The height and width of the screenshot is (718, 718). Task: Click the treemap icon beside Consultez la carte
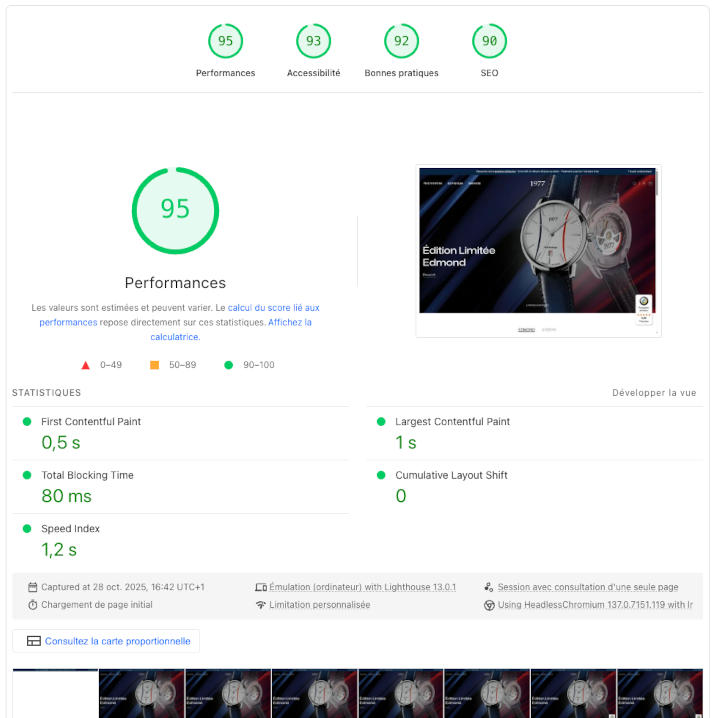coord(34,641)
